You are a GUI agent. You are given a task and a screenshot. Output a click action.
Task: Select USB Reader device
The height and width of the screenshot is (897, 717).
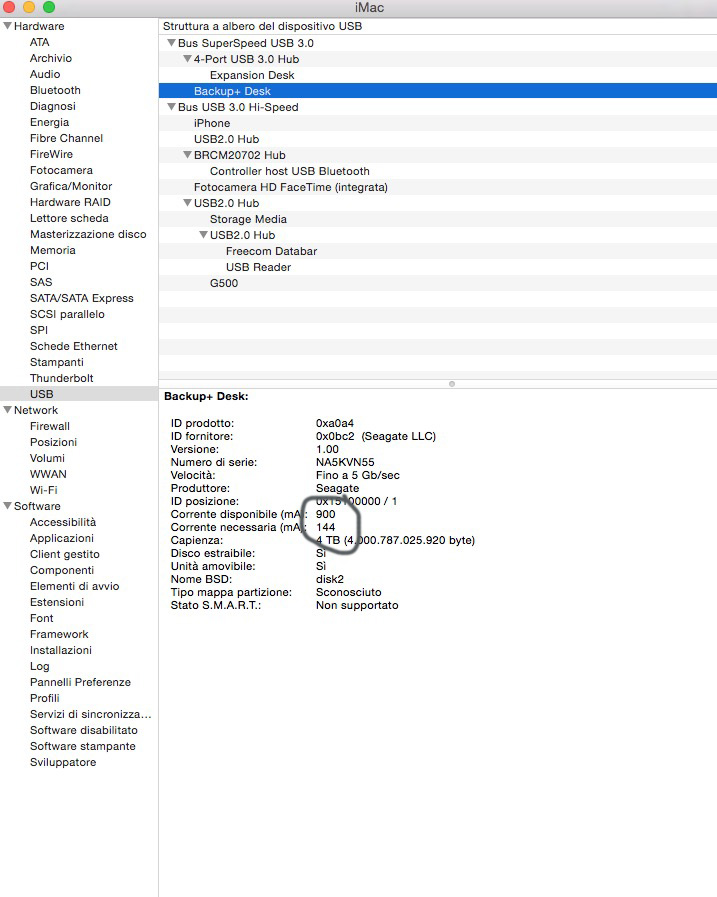click(258, 268)
